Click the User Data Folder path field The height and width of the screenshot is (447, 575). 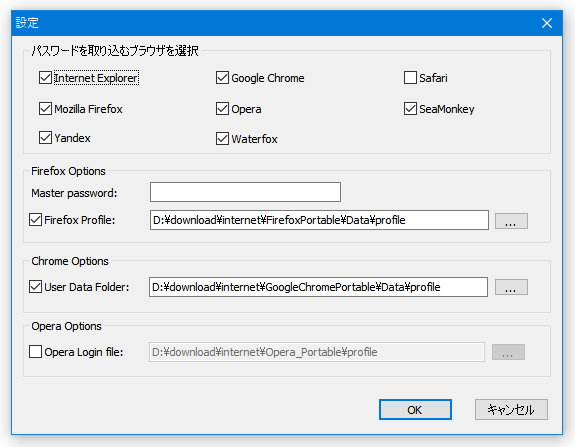point(318,287)
